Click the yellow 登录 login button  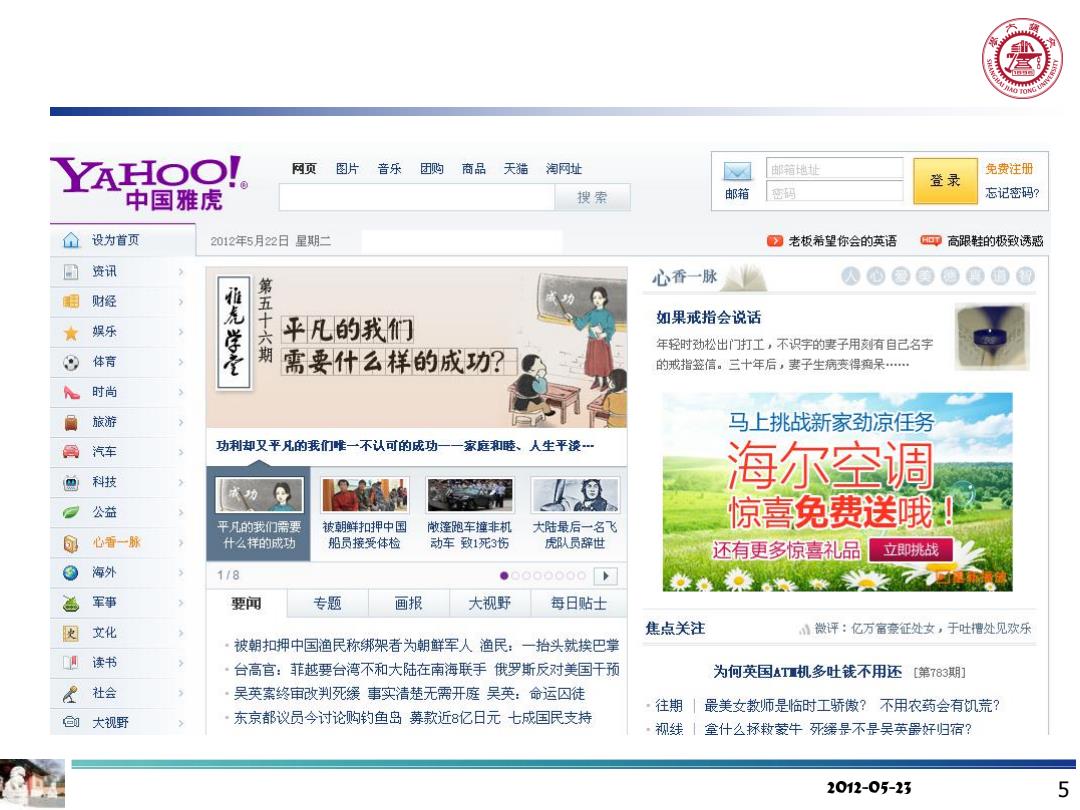tap(945, 180)
